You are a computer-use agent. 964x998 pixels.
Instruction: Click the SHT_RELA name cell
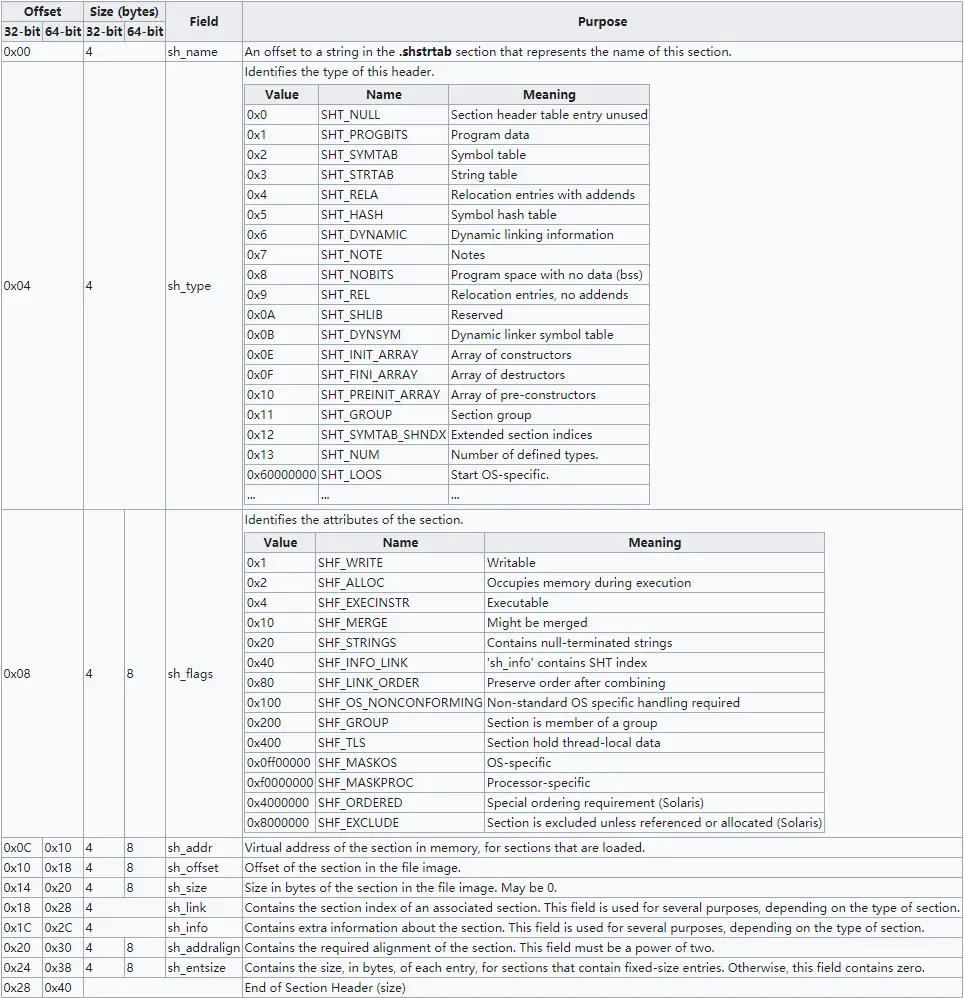pos(383,195)
